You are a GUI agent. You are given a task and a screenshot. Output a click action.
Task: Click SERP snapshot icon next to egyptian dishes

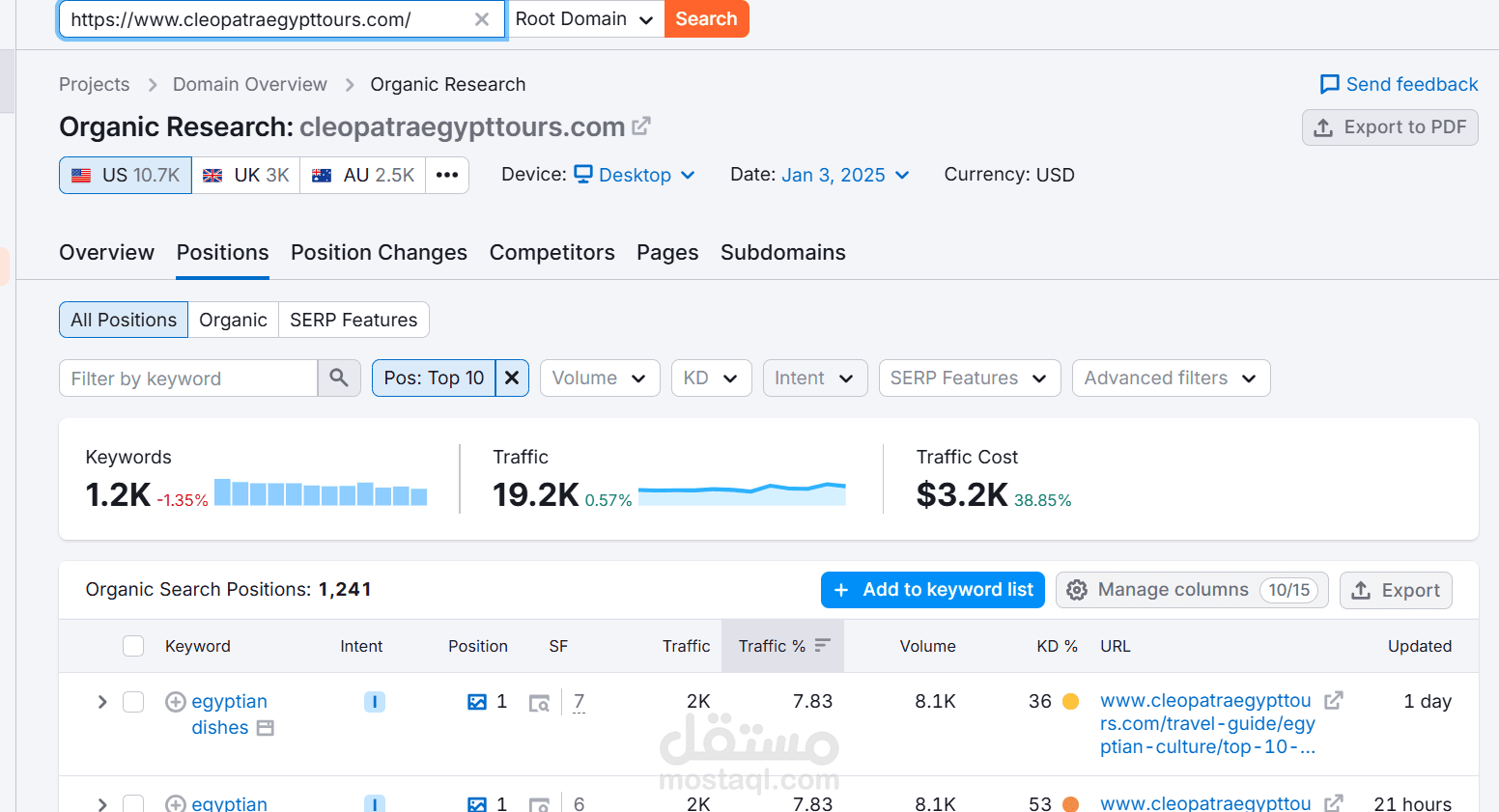[265, 728]
